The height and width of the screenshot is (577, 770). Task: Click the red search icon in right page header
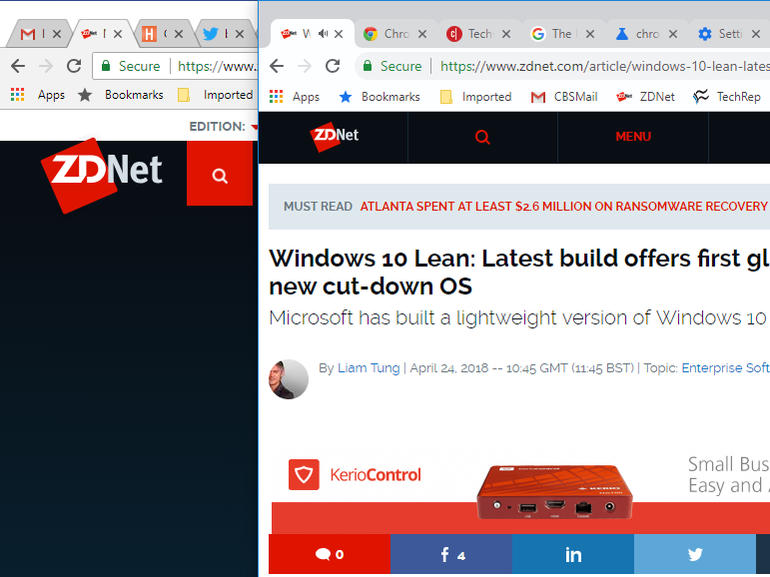[482, 137]
